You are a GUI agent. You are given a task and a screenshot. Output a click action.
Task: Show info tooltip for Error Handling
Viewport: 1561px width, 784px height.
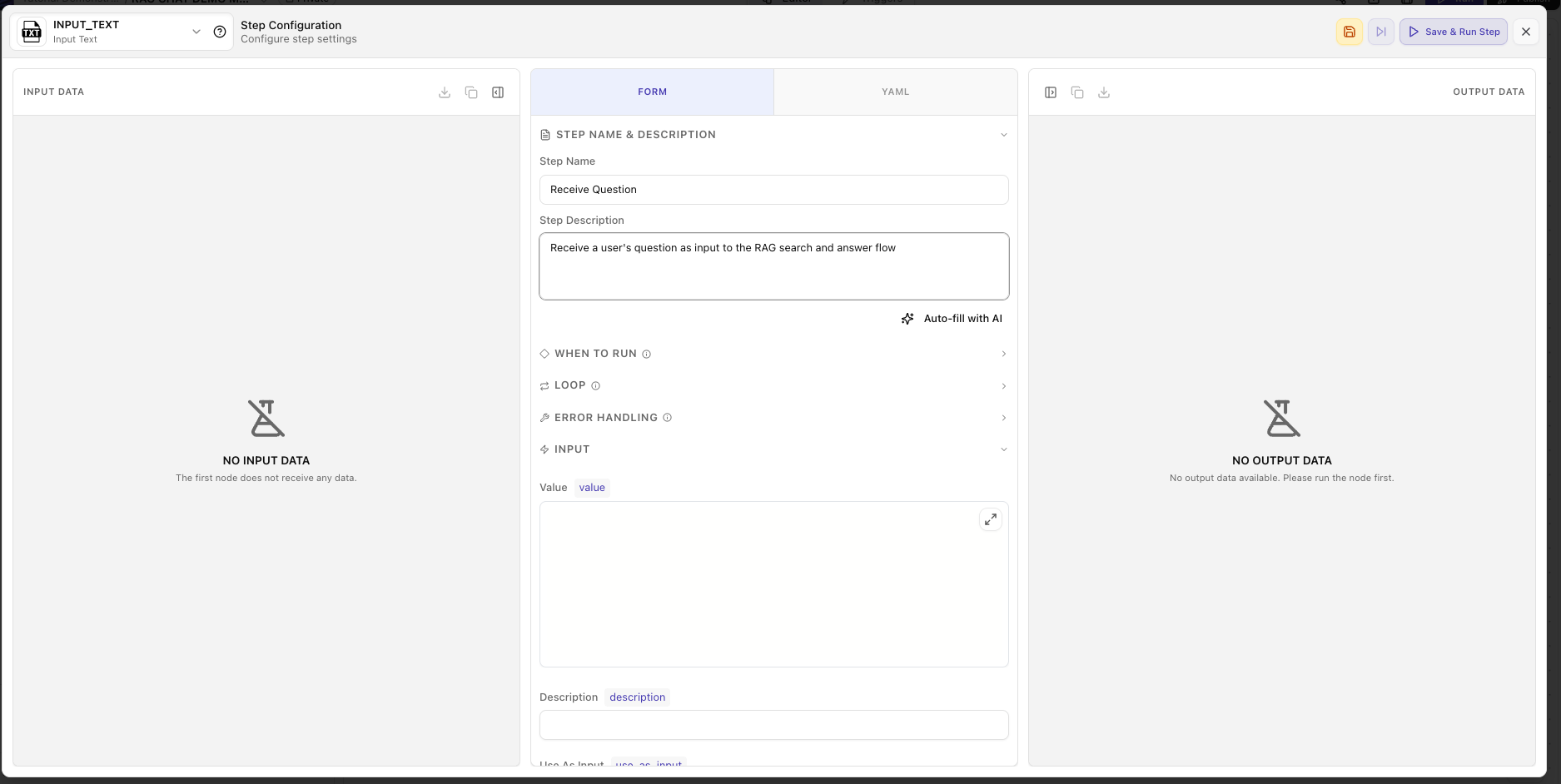[x=667, y=418]
